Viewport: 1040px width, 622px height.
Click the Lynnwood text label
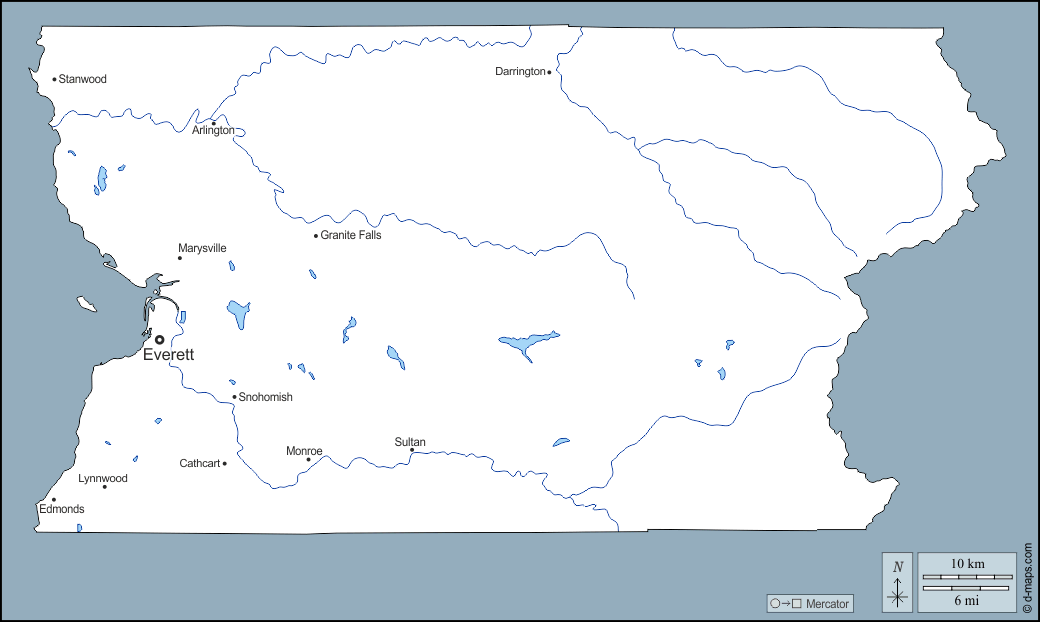(103, 478)
